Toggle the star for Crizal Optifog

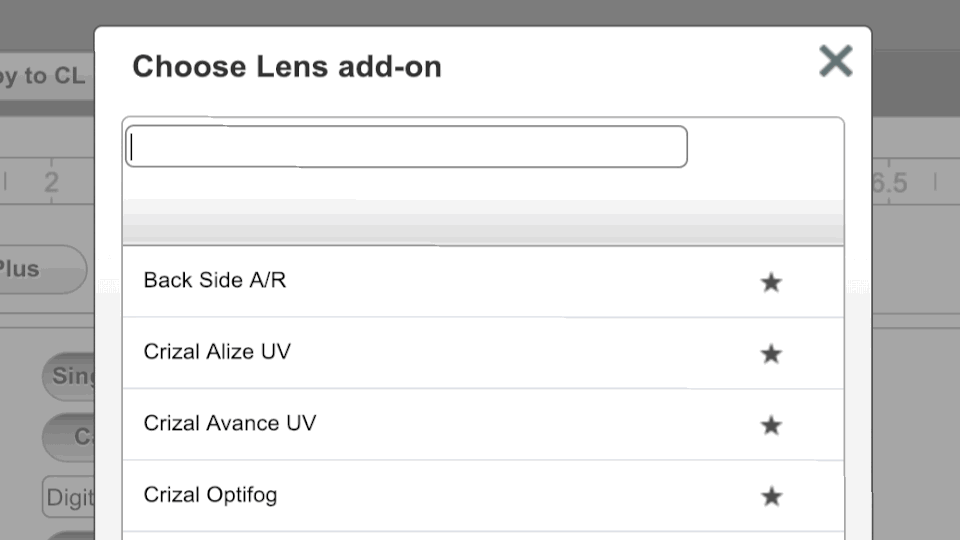[x=770, y=497]
